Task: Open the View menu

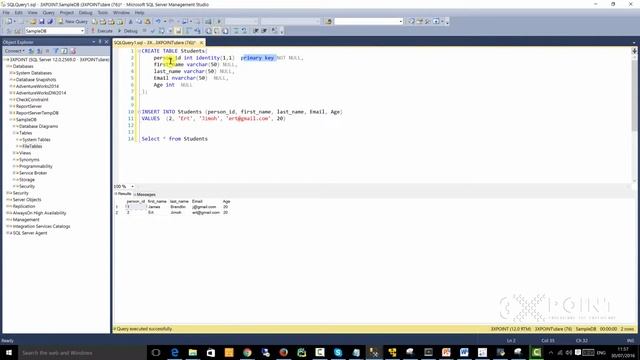Action: (32, 13)
